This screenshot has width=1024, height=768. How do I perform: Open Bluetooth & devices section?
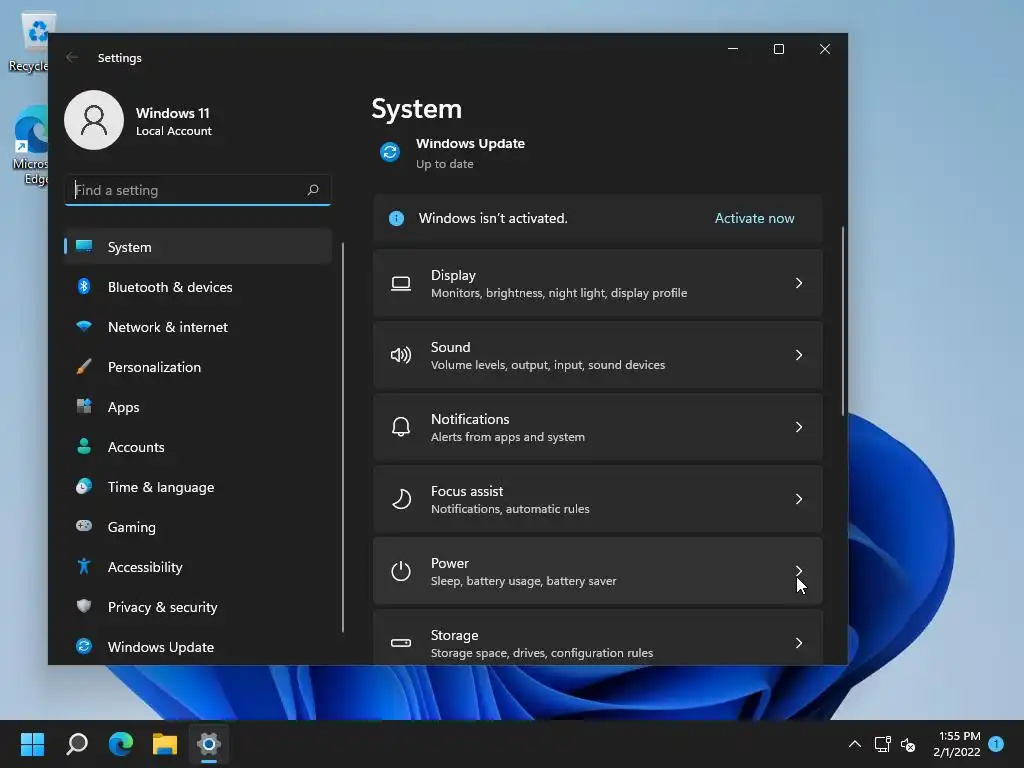pos(198,287)
